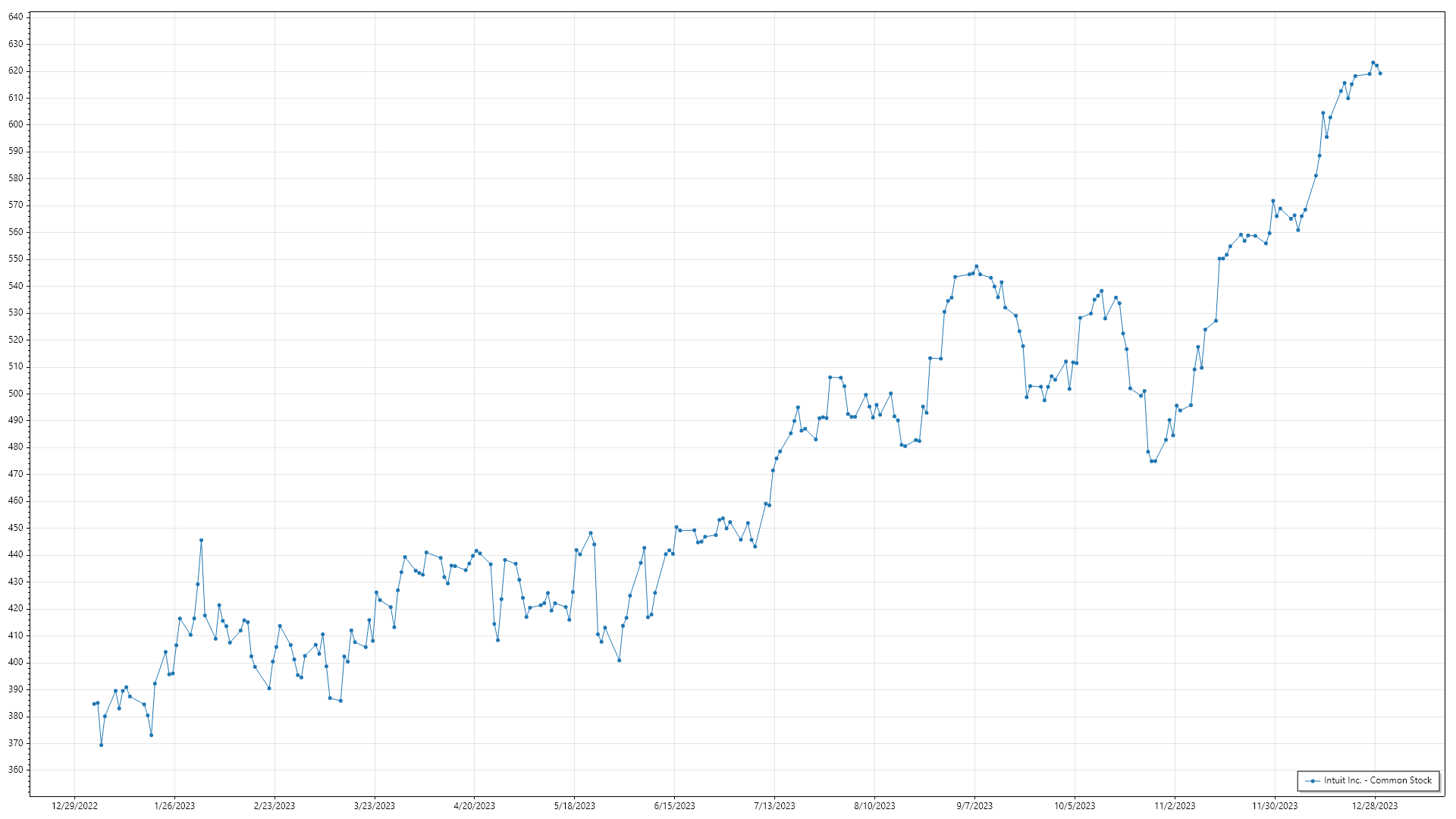Click the 4/20/2023 date label
The height and width of the screenshot is (819, 1456).
474,806
